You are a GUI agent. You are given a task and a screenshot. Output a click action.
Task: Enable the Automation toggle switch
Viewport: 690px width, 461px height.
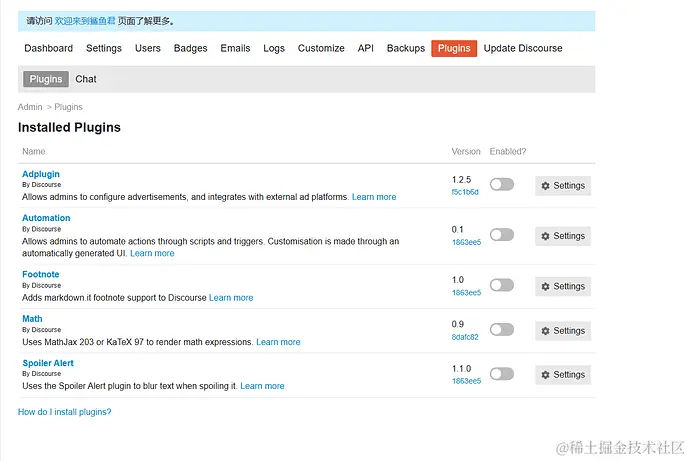(x=502, y=234)
